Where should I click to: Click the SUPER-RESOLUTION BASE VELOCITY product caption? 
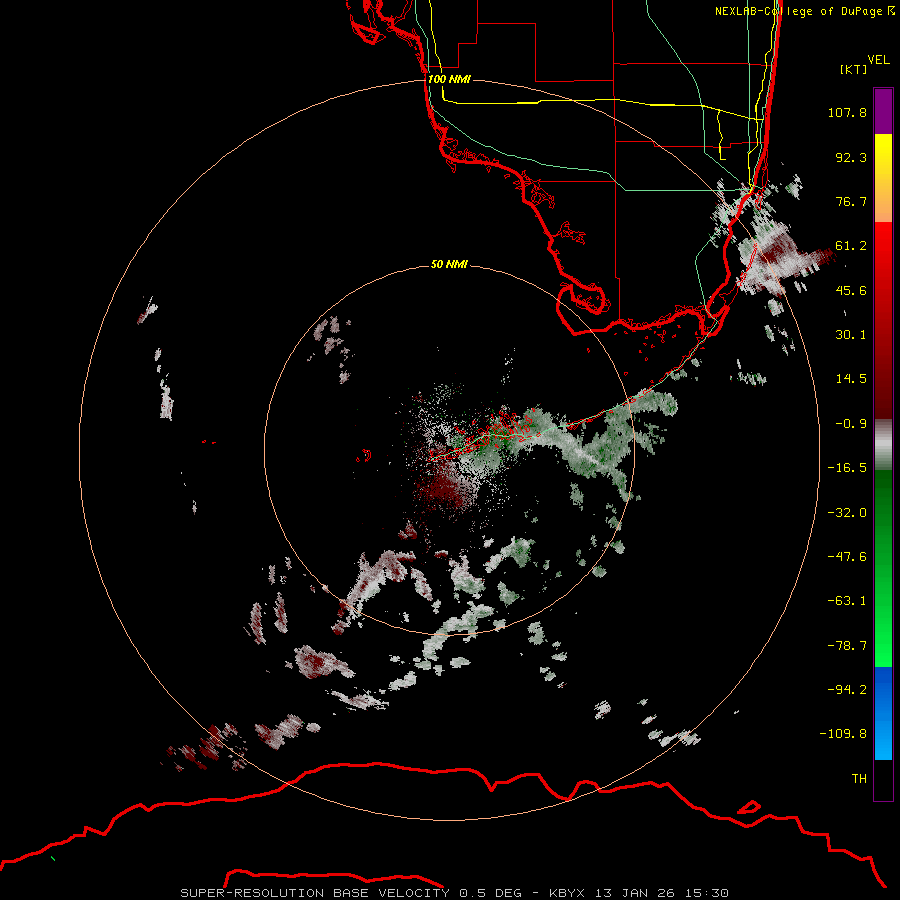click(x=455, y=893)
